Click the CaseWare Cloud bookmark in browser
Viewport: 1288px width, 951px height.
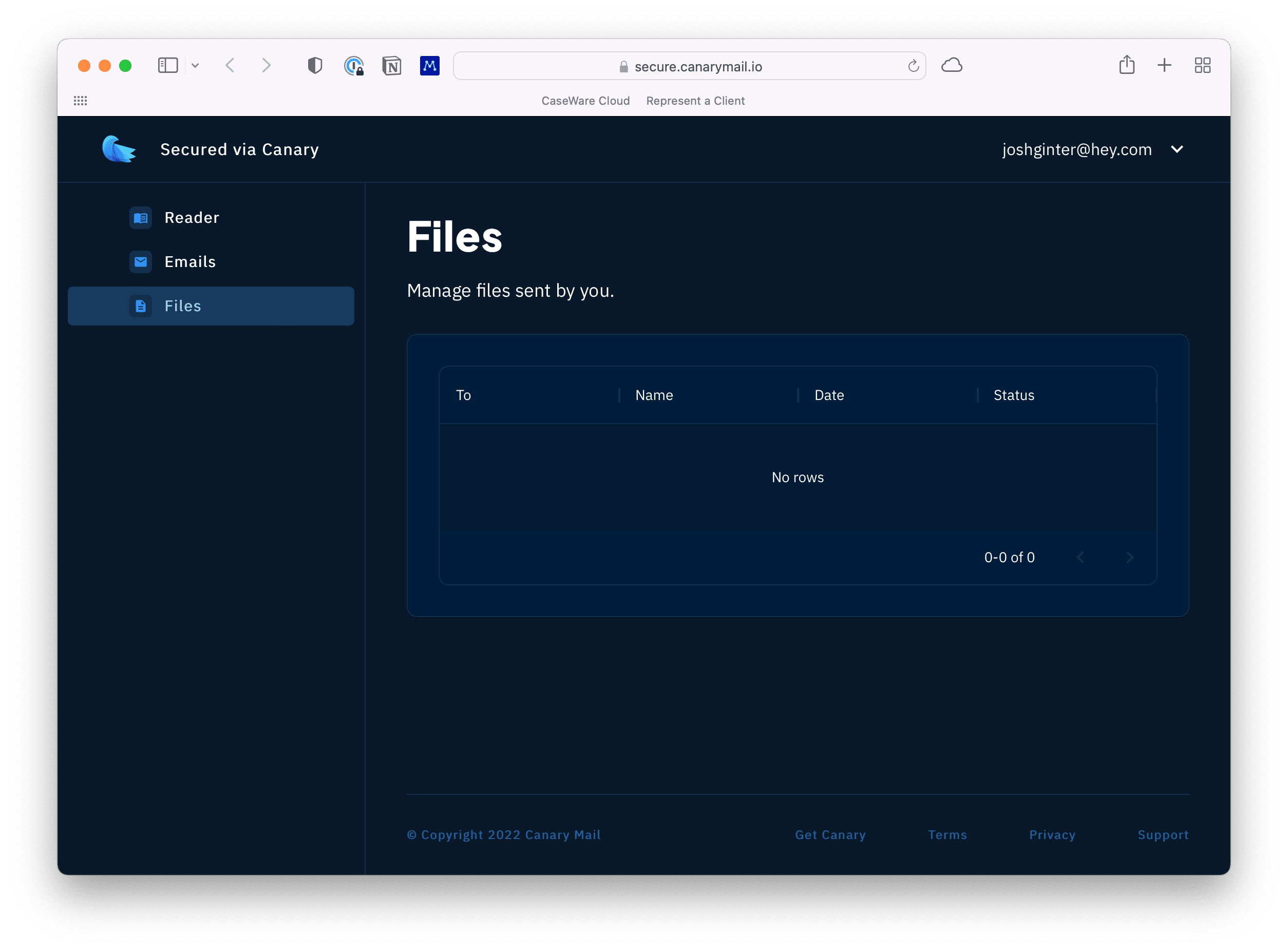[585, 100]
